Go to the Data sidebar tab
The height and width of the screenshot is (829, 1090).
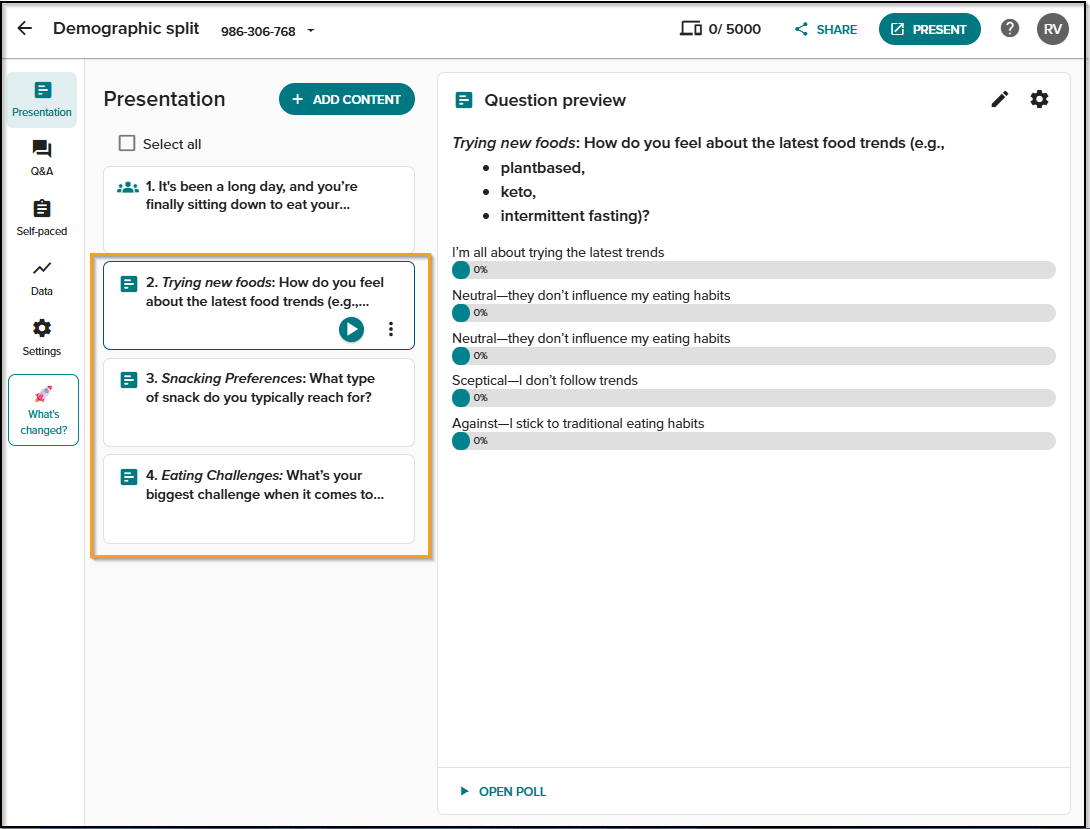[42, 278]
